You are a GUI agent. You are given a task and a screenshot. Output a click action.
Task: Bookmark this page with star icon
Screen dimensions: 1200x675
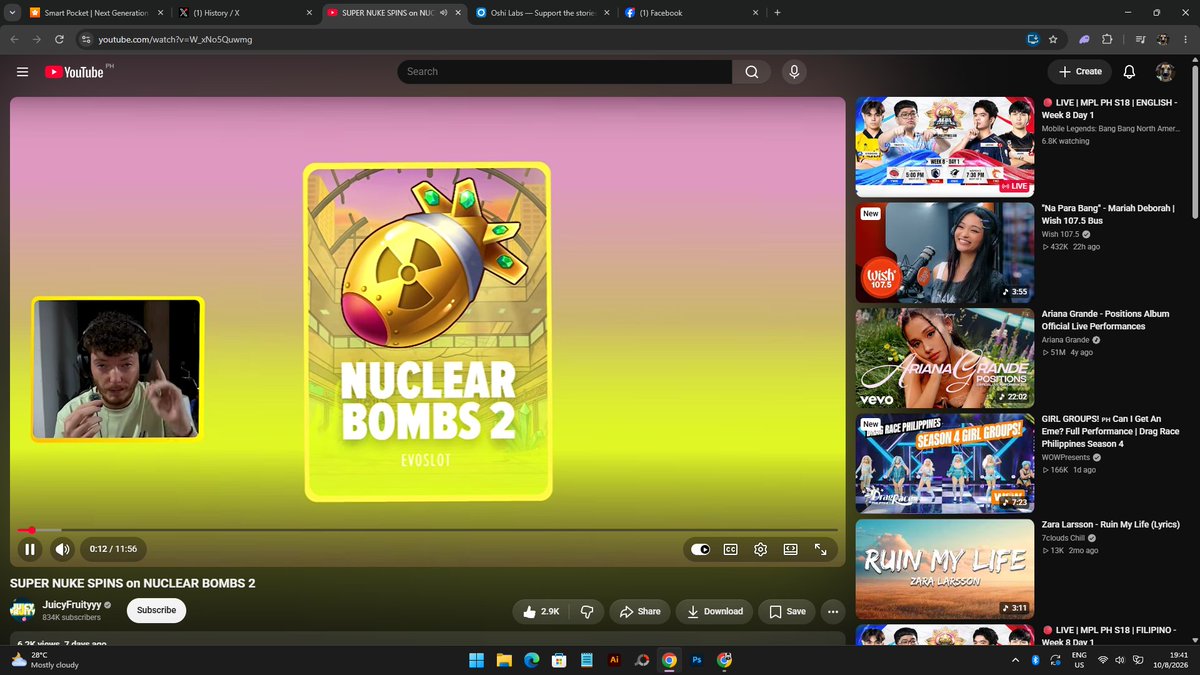coord(1054,39)
